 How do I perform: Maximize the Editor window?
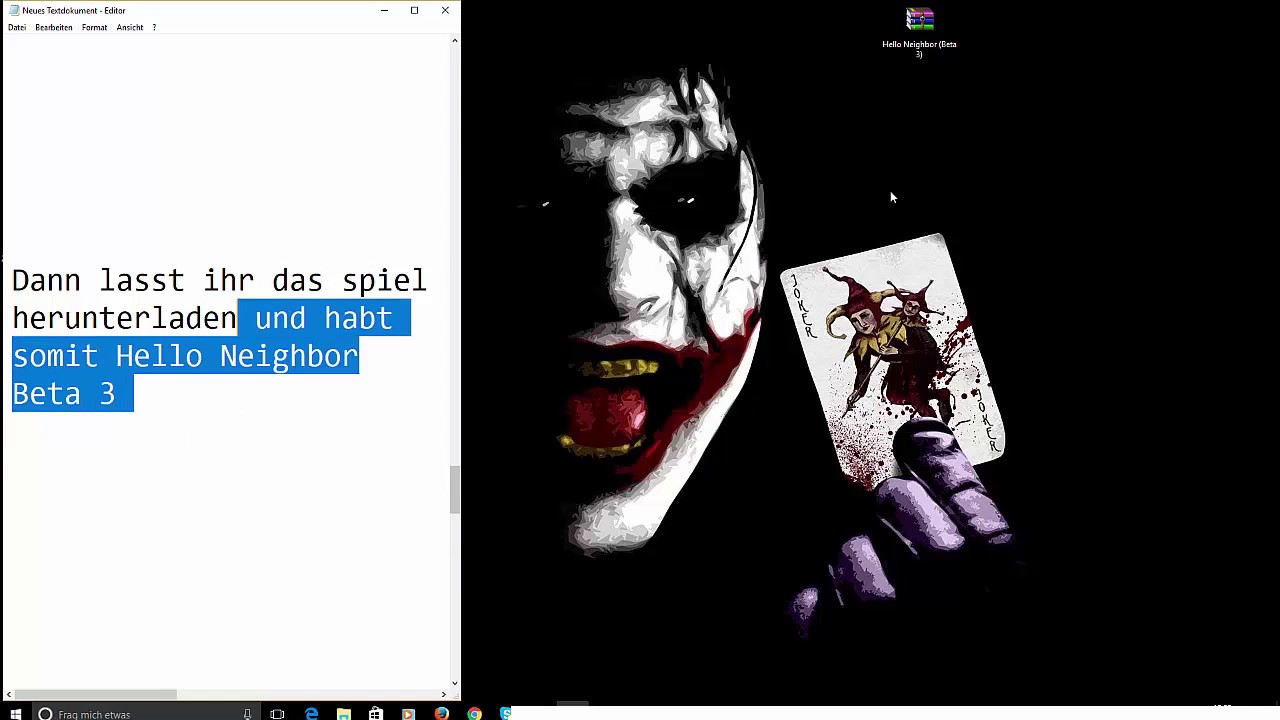414,10
